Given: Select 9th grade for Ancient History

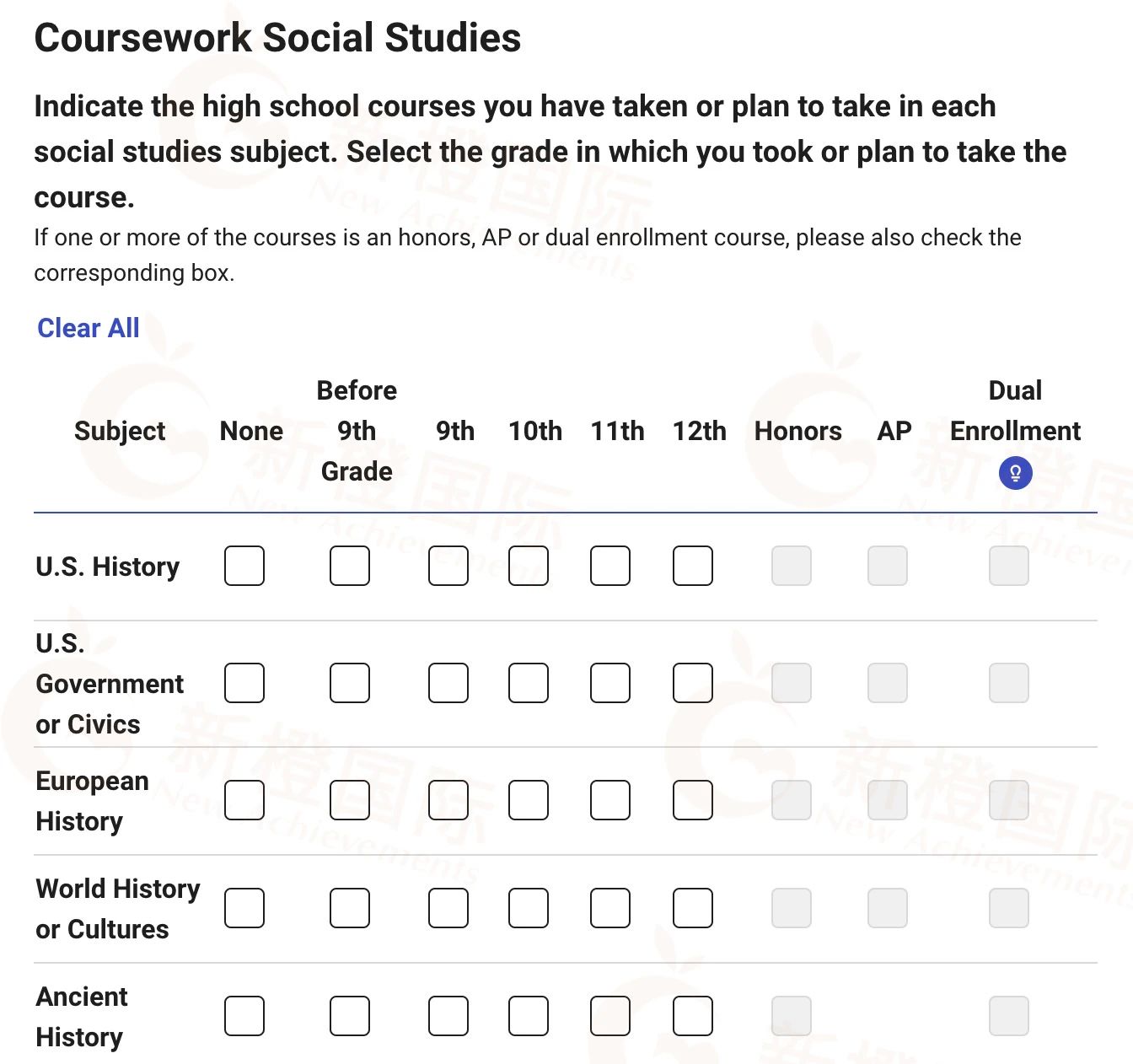Looking at the screenshot, I should [x=448, y=1016].
